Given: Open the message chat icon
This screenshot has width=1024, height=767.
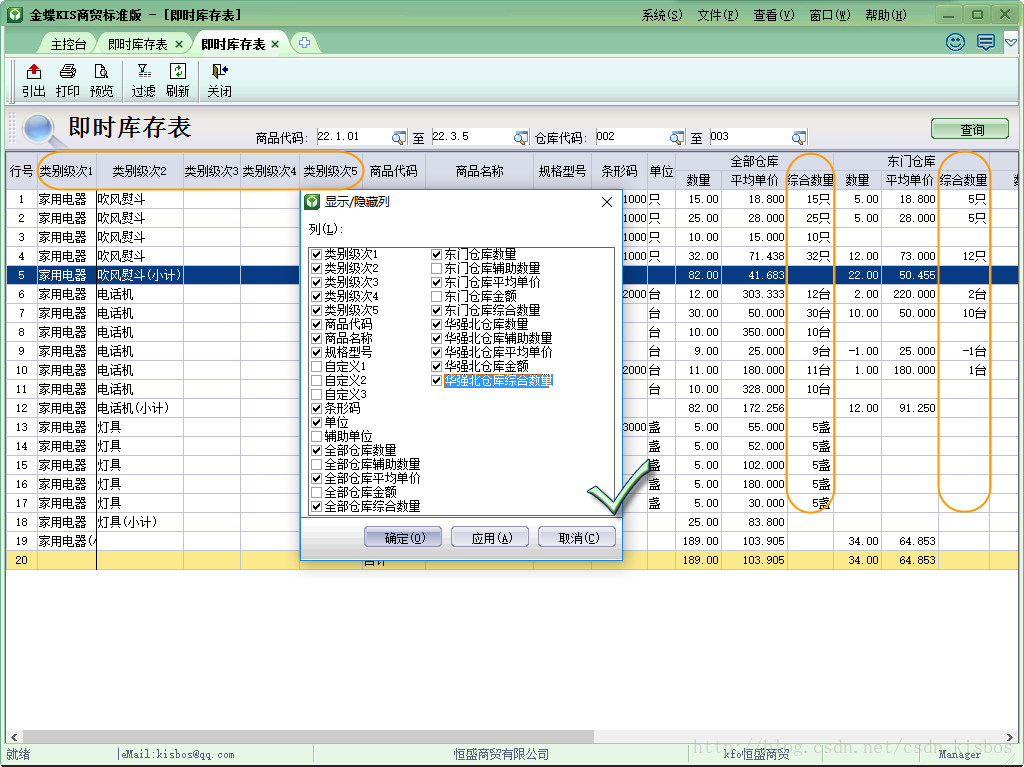Looking at the screenshot, I should pos(985,42).
